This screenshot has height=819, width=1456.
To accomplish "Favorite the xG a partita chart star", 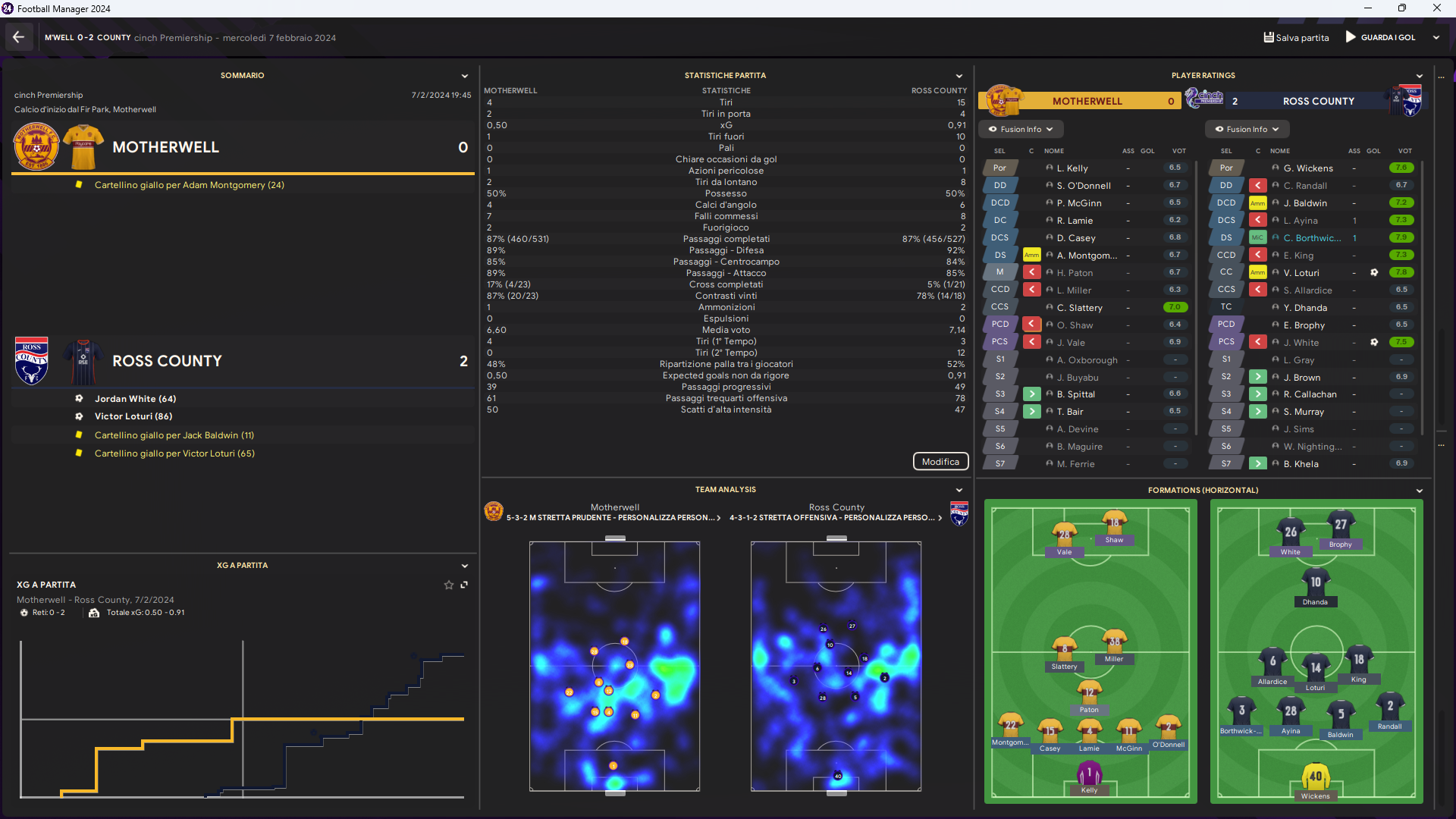I will tap(448, 585).
